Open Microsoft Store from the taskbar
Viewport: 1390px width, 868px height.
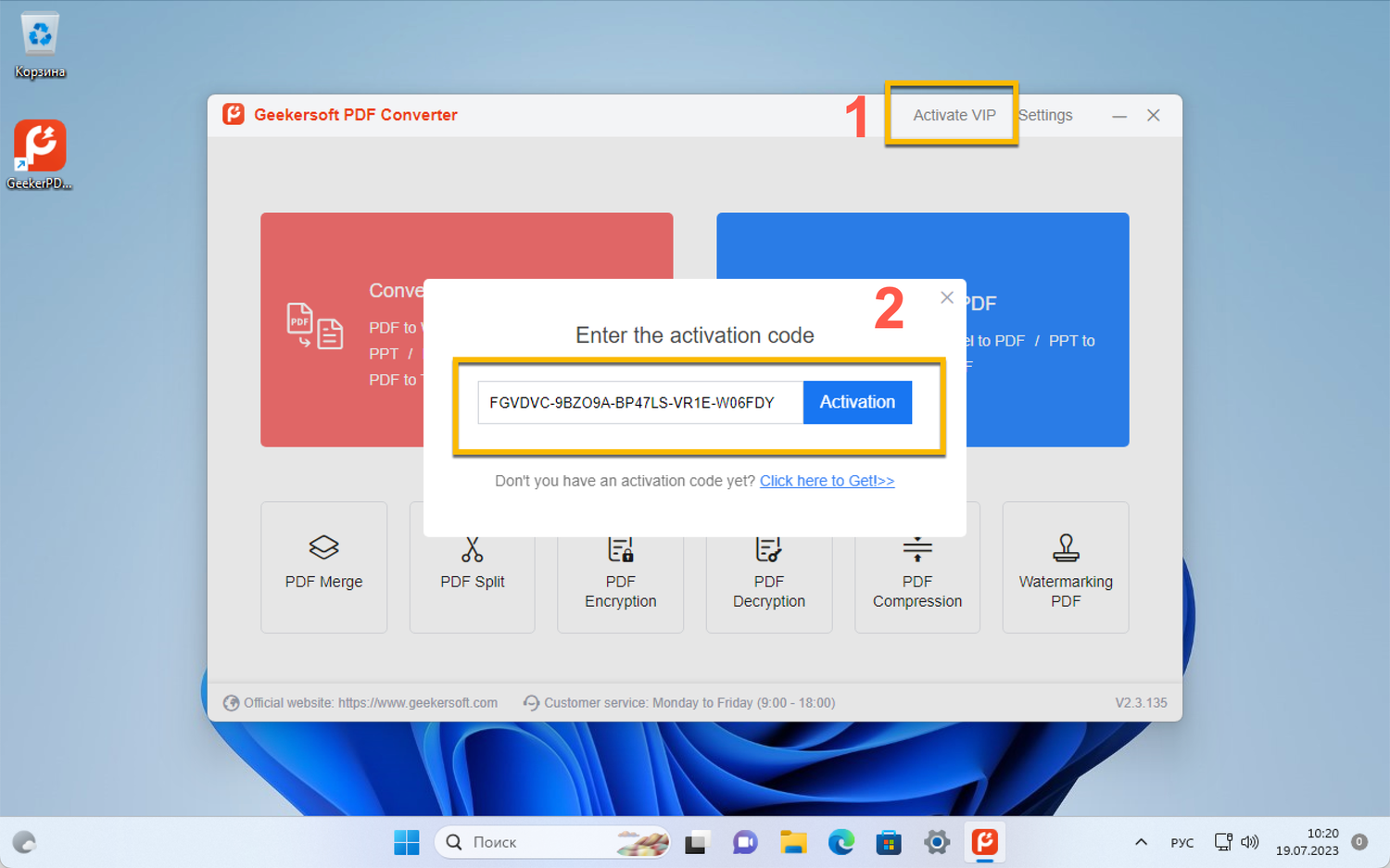(x=889, y=842)
